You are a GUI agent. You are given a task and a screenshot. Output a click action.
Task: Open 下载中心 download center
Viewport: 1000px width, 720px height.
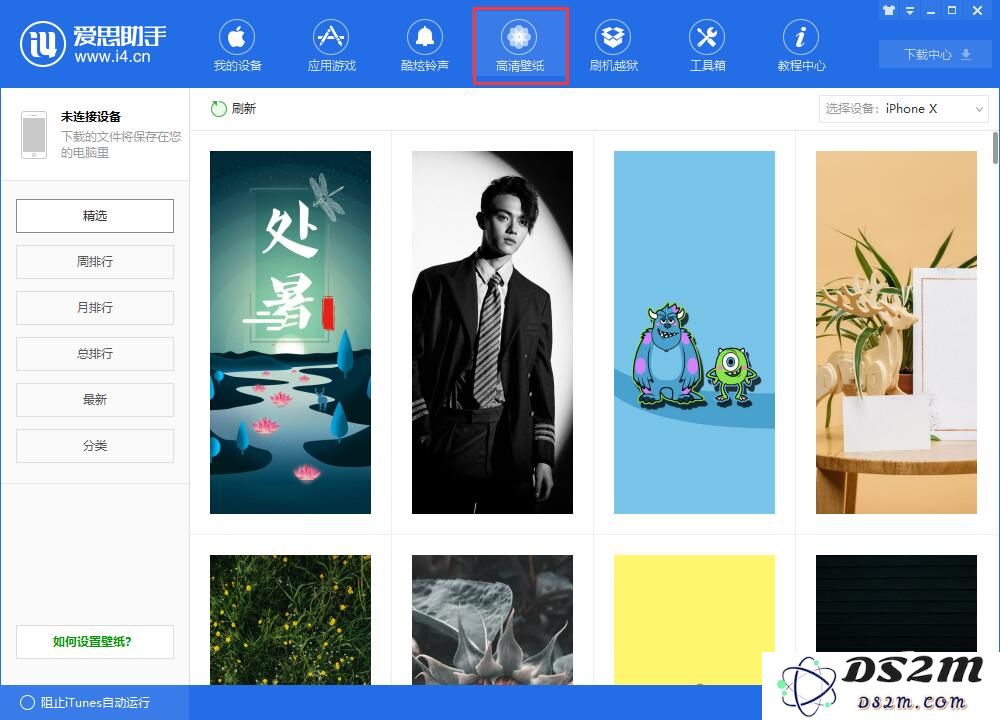click(935, 54)
